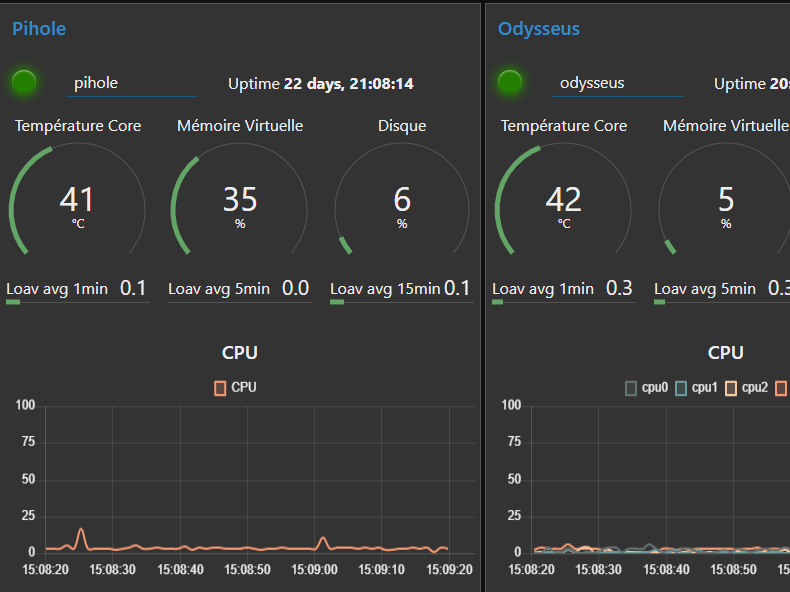The image size is (790, 592).
Task: Open the Odysseus group title
Action: click(539, 29)
